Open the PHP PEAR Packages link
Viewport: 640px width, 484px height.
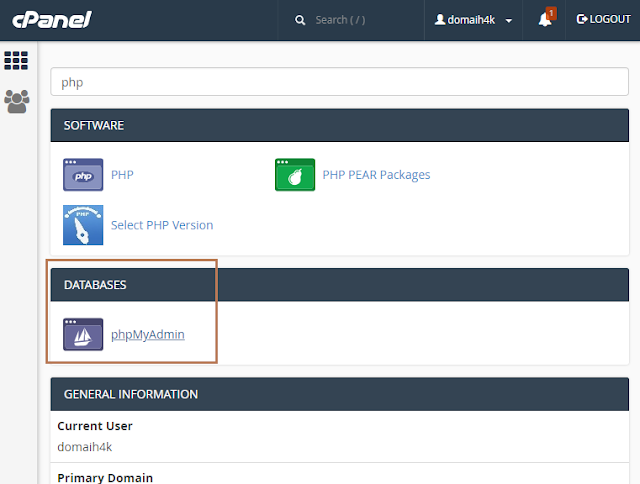coord(376,175)
